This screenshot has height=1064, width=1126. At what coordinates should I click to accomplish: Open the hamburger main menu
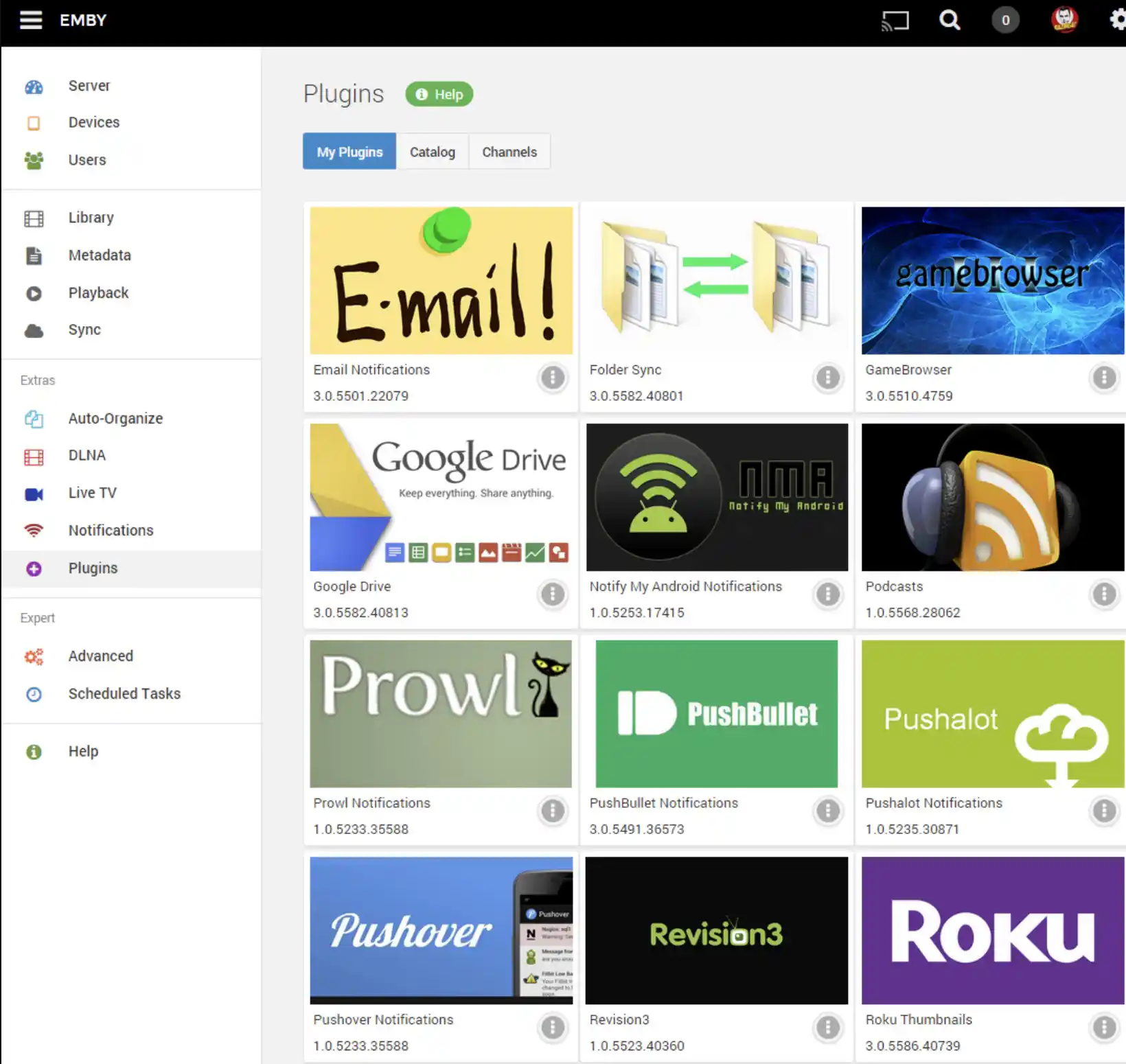pyautogui.click(x=31, y=20)
